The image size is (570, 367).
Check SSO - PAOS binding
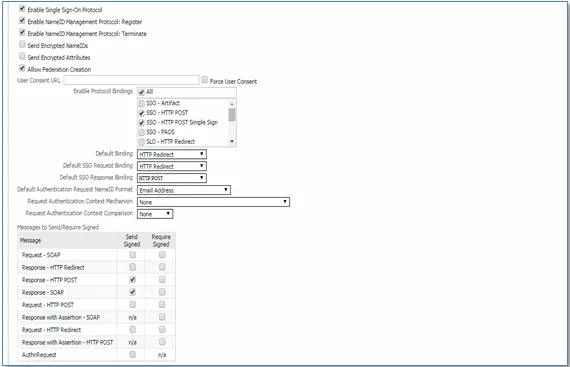pos(142,133)
